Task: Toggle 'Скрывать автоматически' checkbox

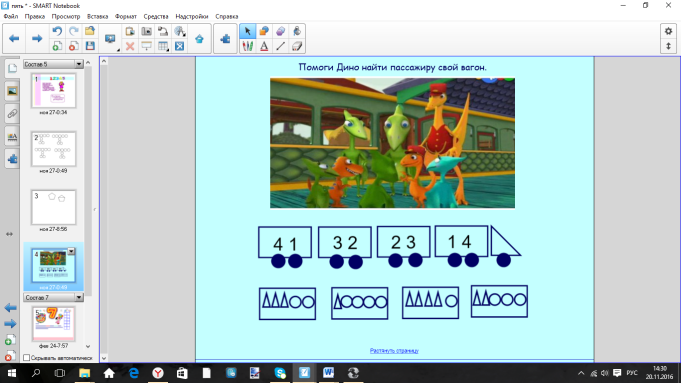Action: pos(26,358)
